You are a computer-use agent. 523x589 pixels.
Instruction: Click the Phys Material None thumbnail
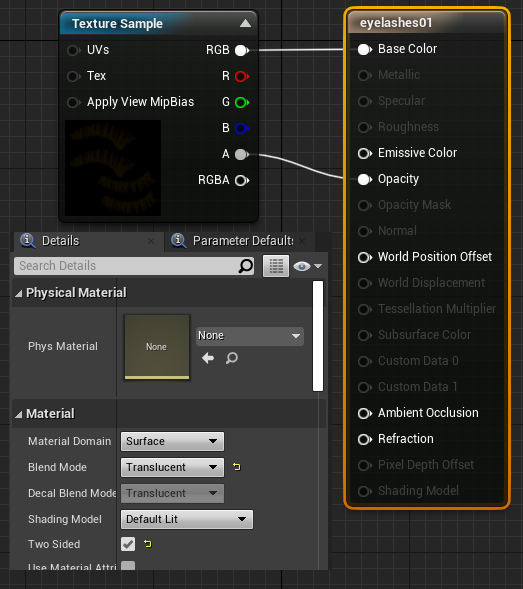pyautogui.click(x=157, y=347)
